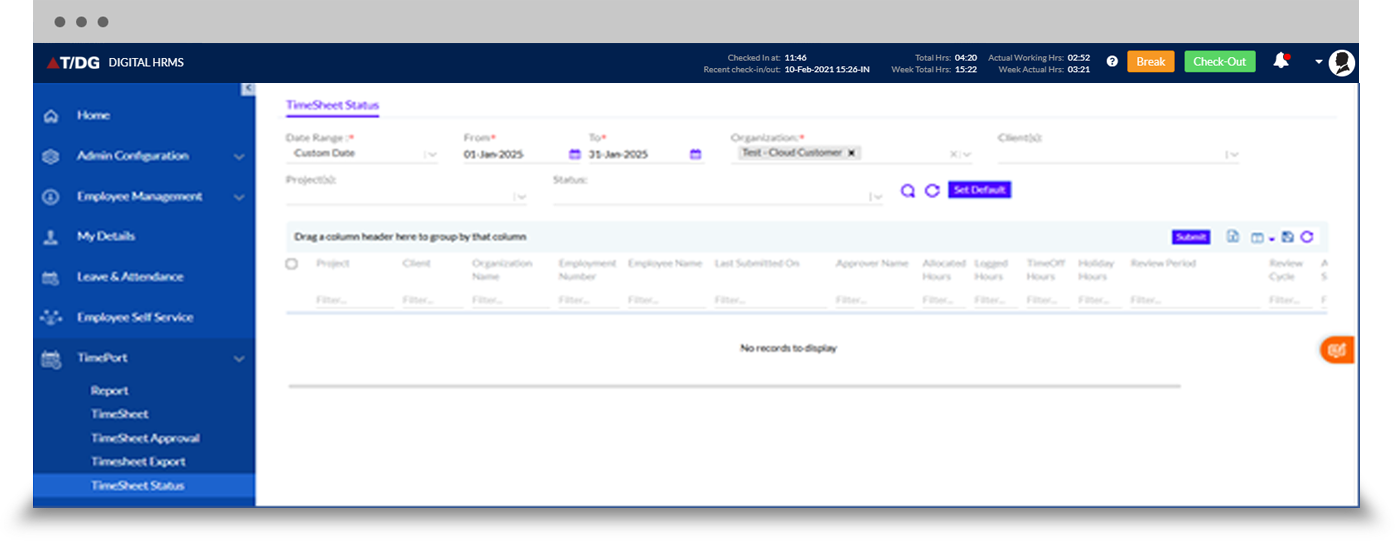Viewport: 1395px width, 541px height.
Task: Save grid layout with the disk icon
Action: pos(1287,237)
